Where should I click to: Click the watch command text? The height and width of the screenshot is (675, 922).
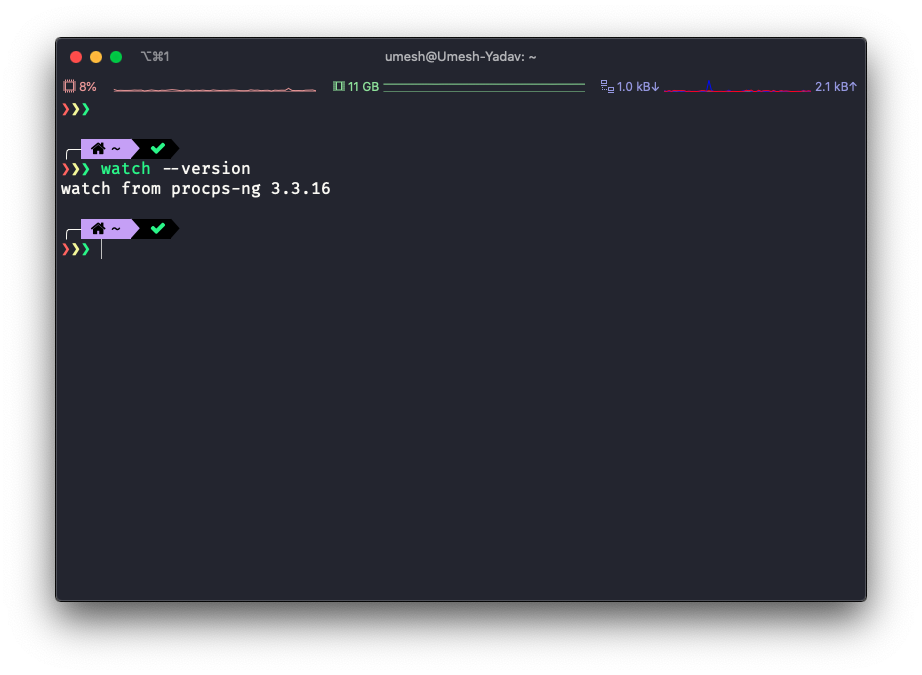pyautogui.click(x=125, y=168)
